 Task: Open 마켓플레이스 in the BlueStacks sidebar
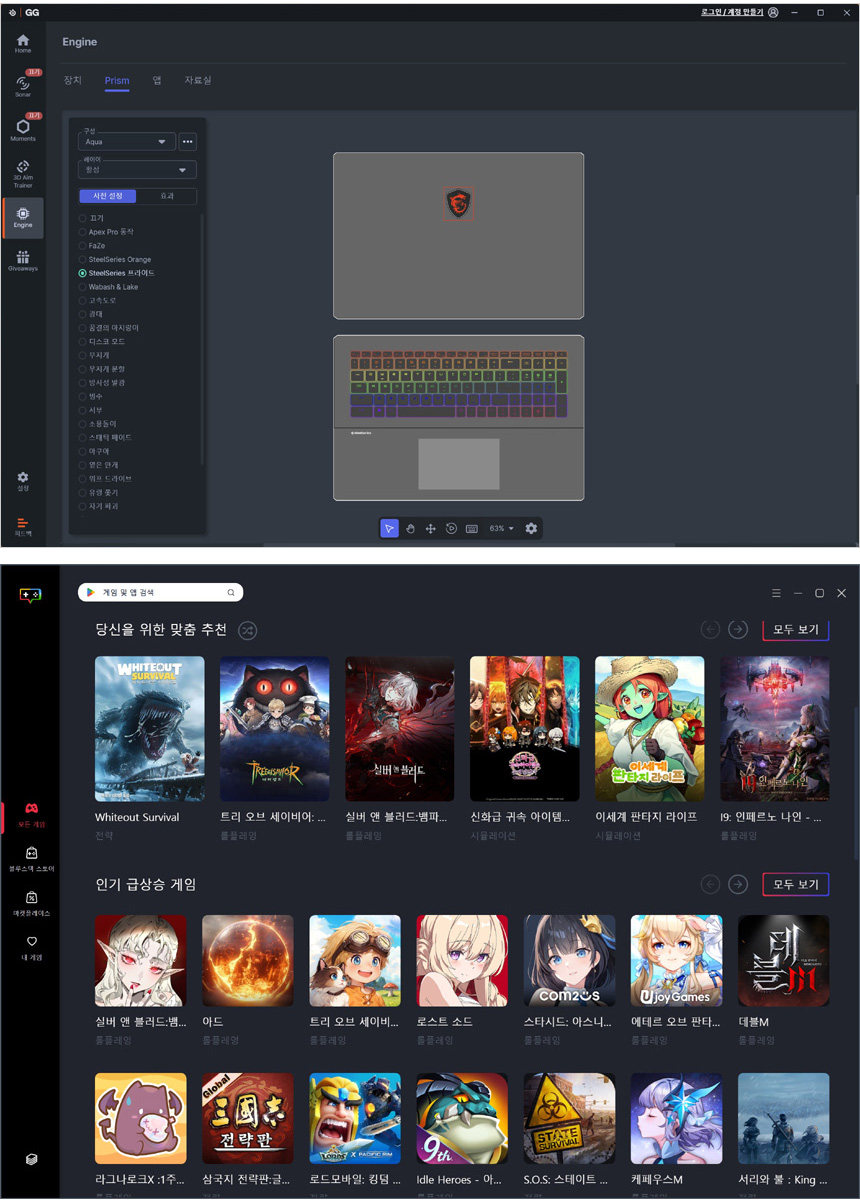pos(31,902)
